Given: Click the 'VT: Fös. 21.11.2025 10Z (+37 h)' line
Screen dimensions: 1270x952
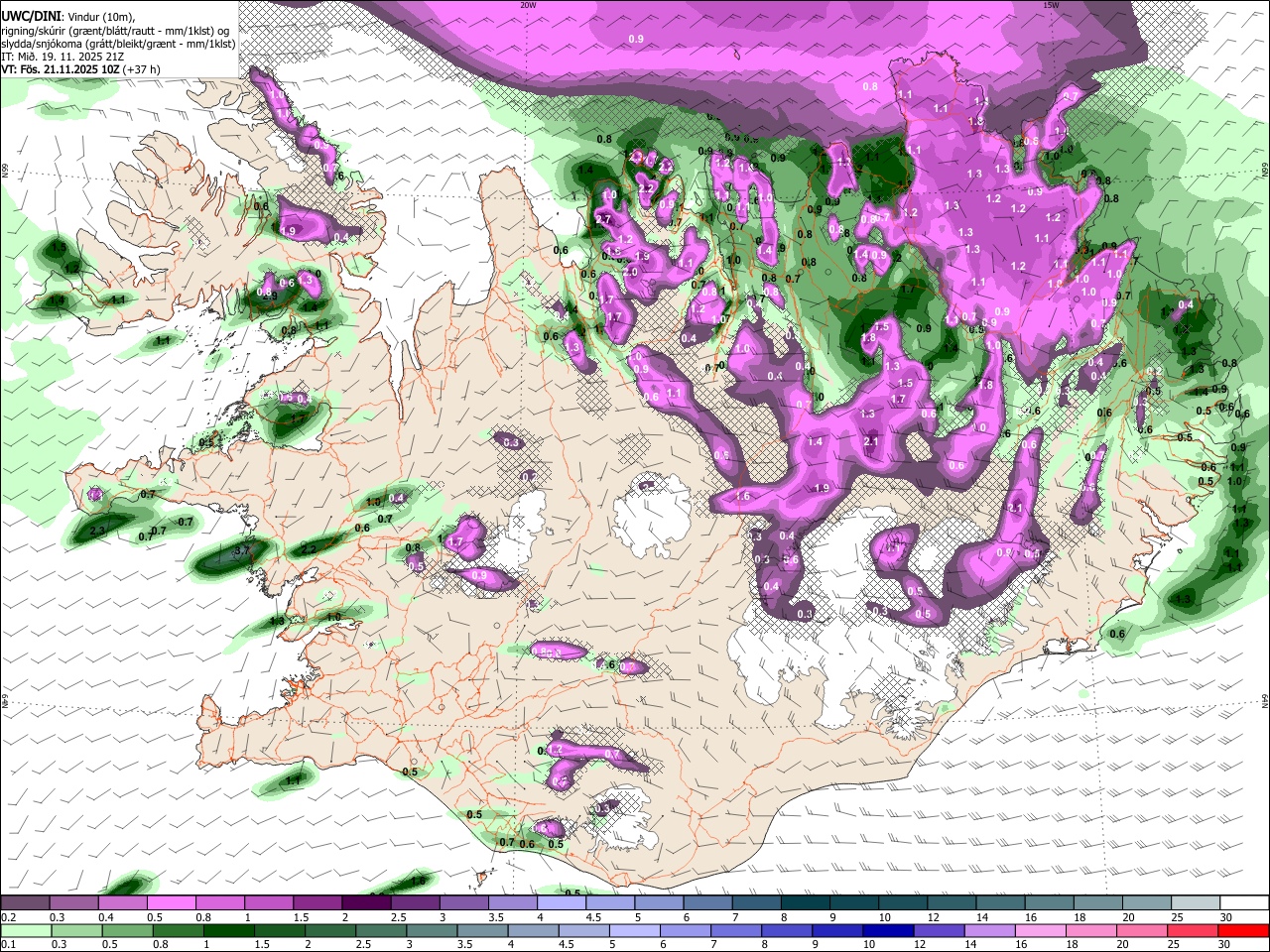Looking at the screenshot, I should 80,69.
